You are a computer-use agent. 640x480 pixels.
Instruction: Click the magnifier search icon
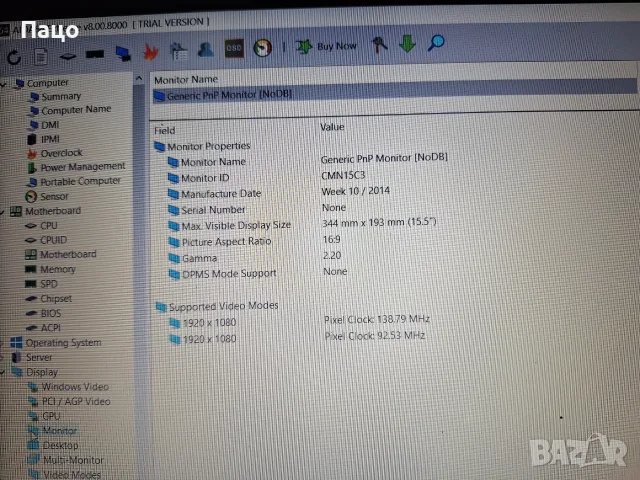pyautogui.click(x=436, y=43)
